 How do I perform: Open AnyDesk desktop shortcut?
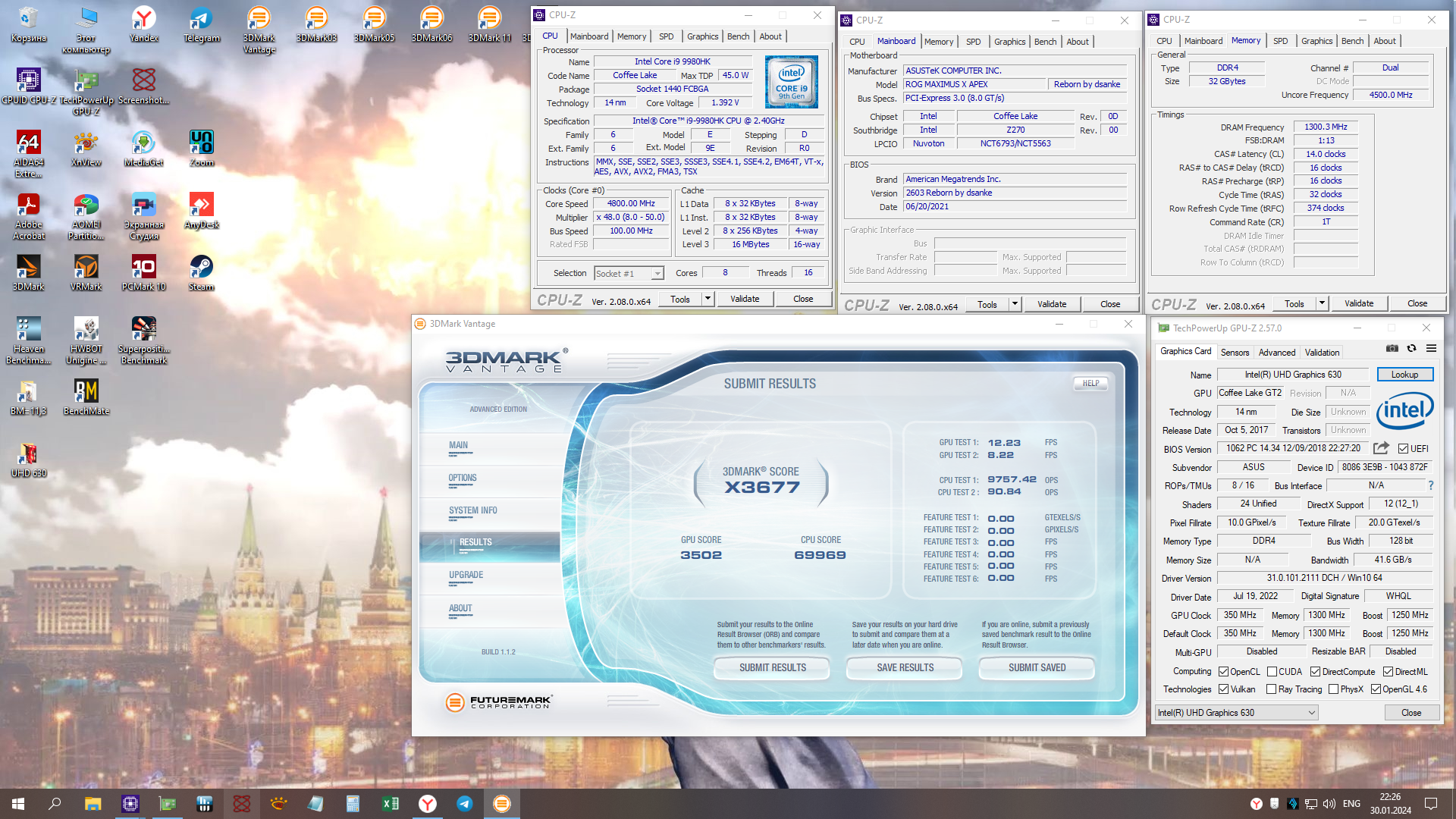click(x=202, y=210)
